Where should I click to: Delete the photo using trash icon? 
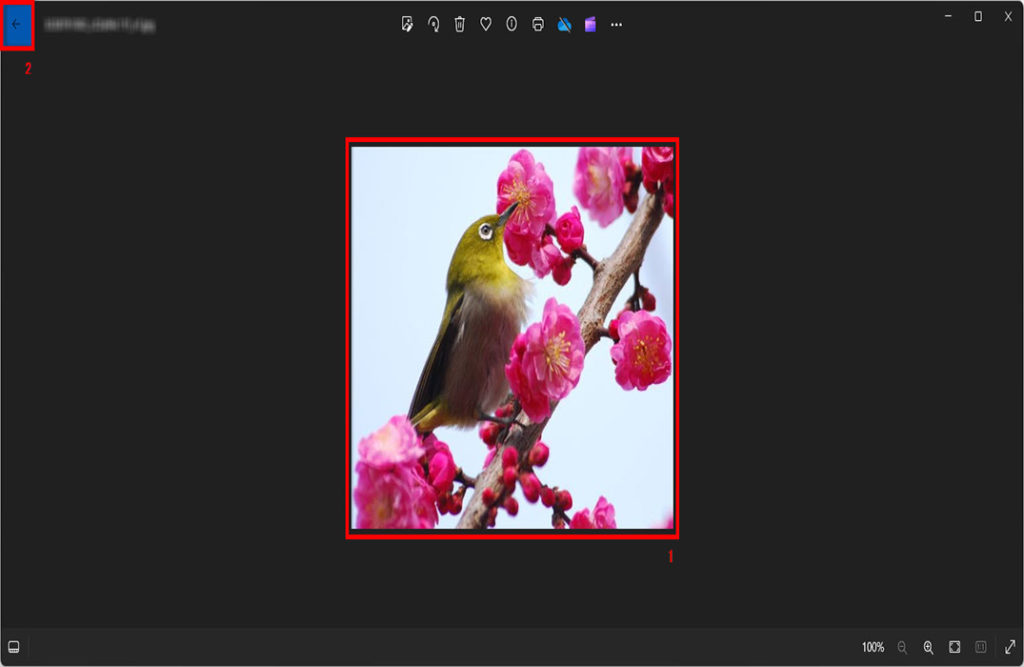coord(459,24)
